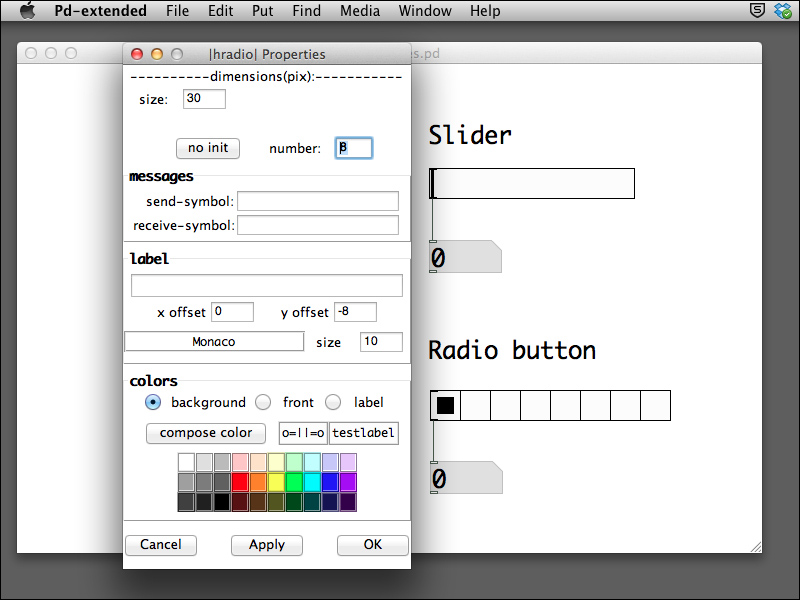Confirm properties with OK
This screenshot has height=600, width=800.
[x=372, y=545]
